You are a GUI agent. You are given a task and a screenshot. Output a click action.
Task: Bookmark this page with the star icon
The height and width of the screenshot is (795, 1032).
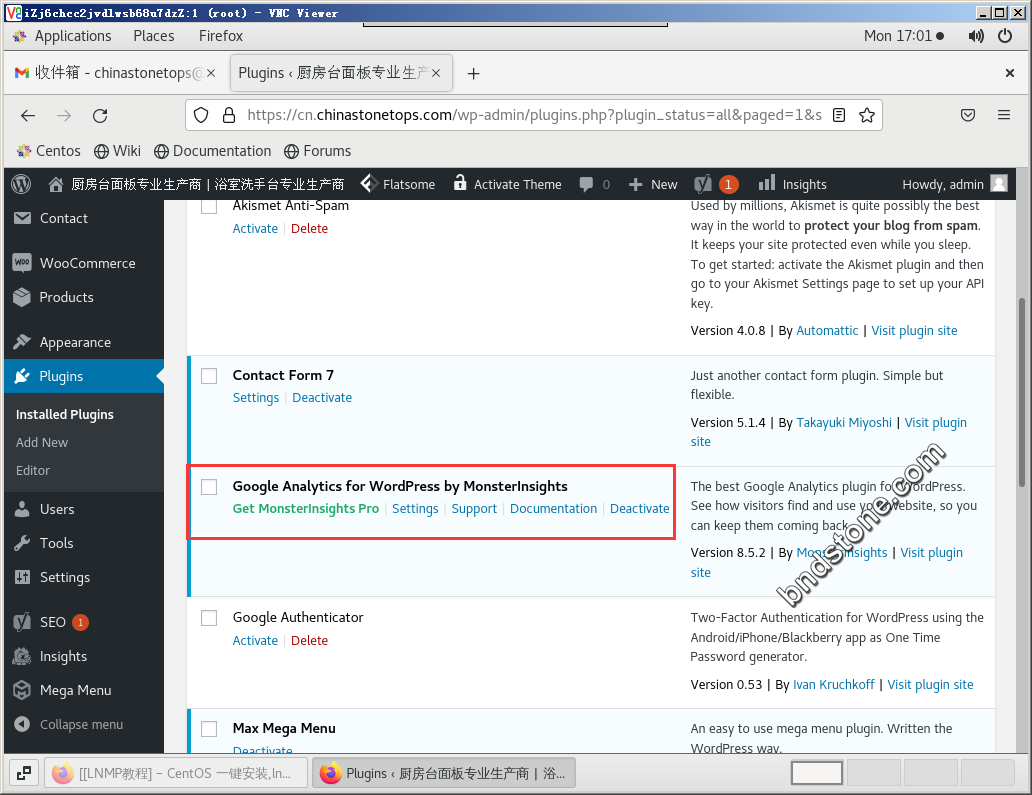[x=867, y=115]
